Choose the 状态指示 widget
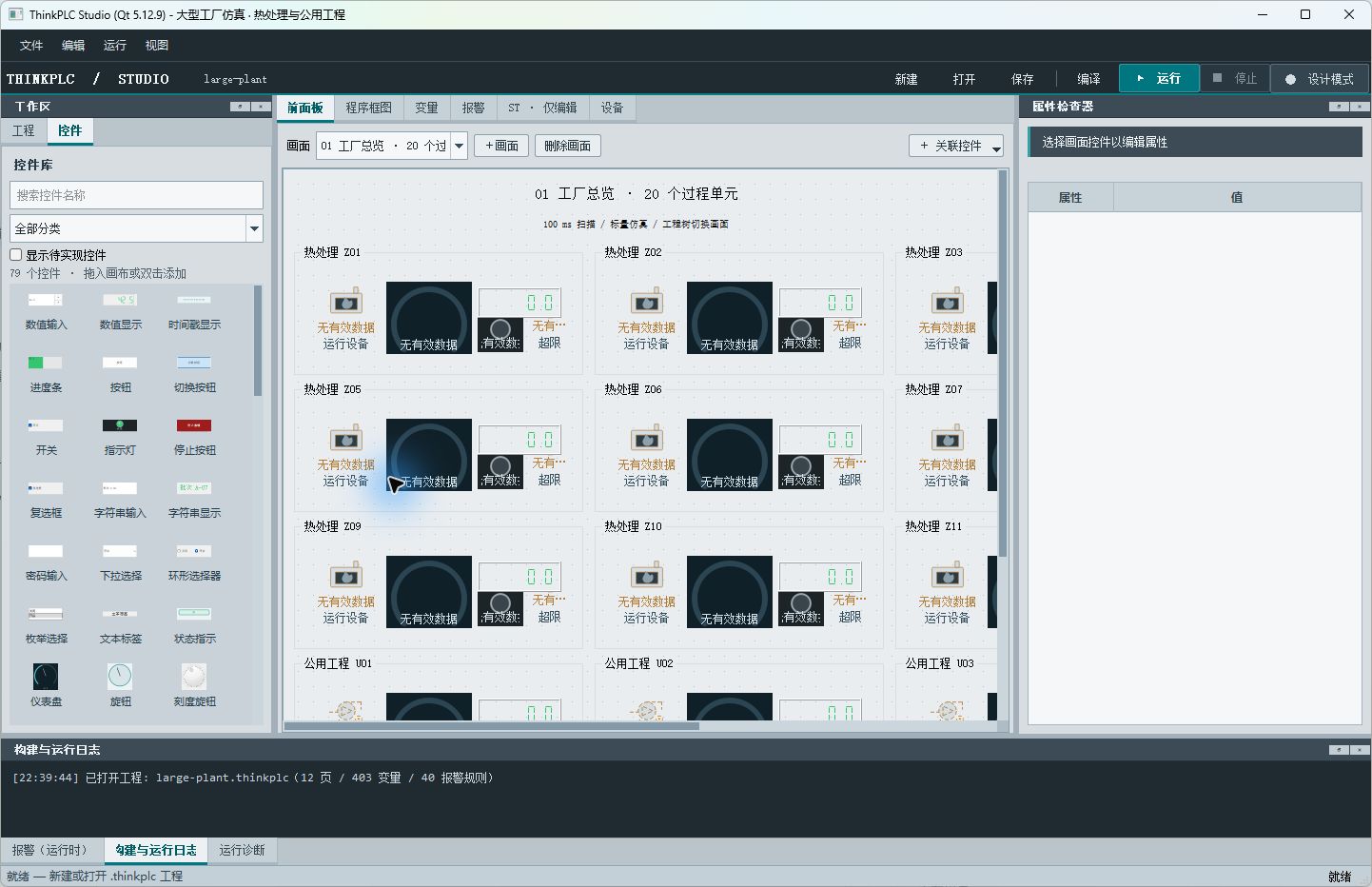1372x887 pixels. [194, 625]
